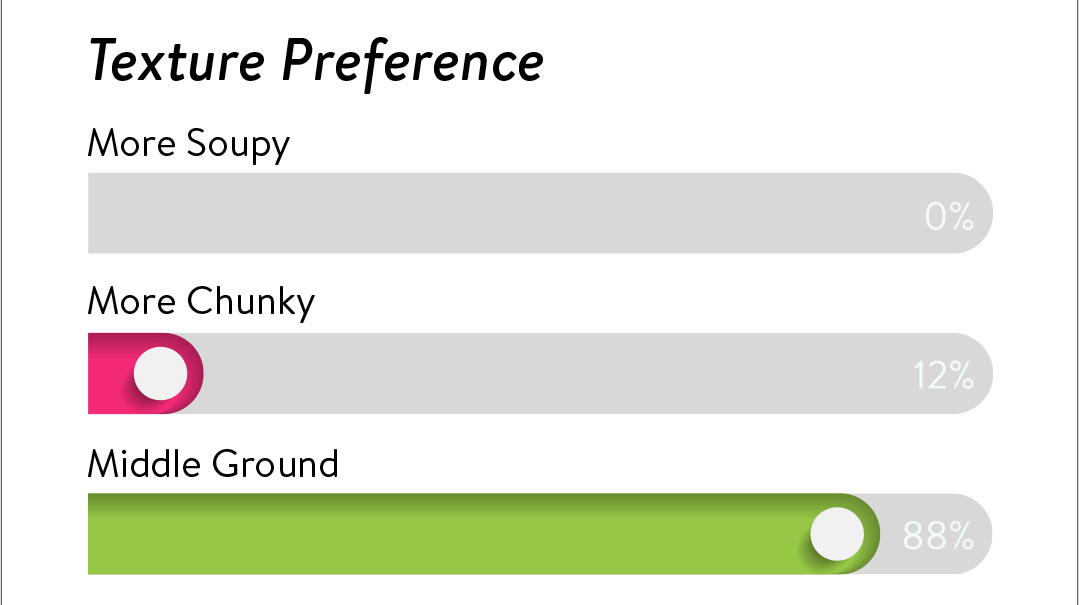
Task: Click the 12% value label
Action: coord(943,376)
